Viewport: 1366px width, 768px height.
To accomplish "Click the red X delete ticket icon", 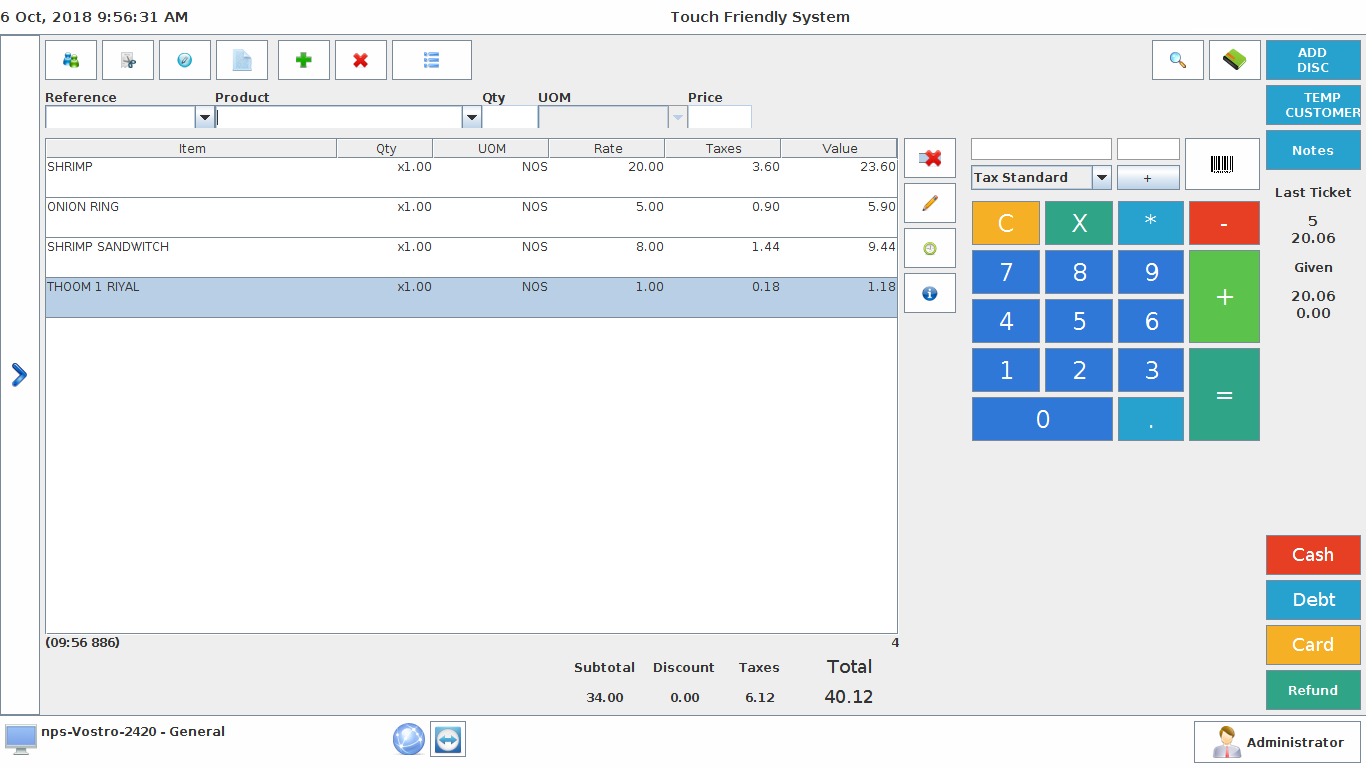I will click(361, 60).
